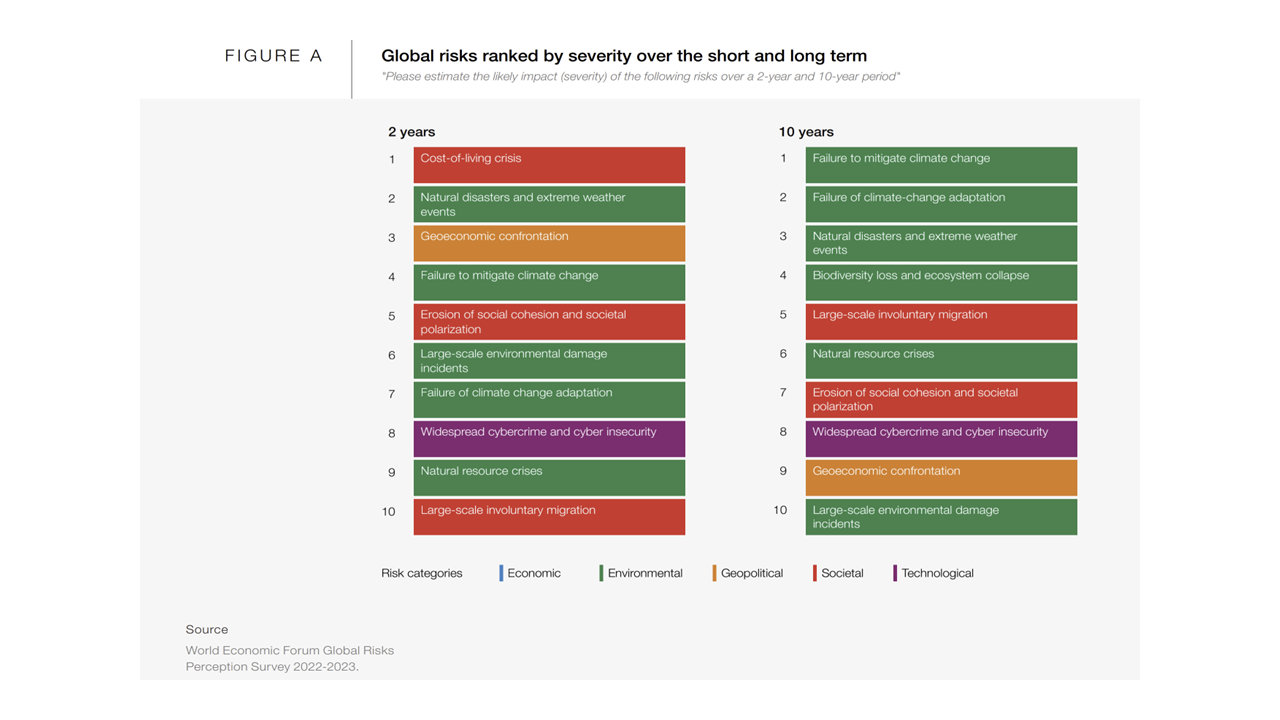Click the Environmental legend marker
Image resolution: width=1280 pixels, height=720 pixels.
click(599, 572)
